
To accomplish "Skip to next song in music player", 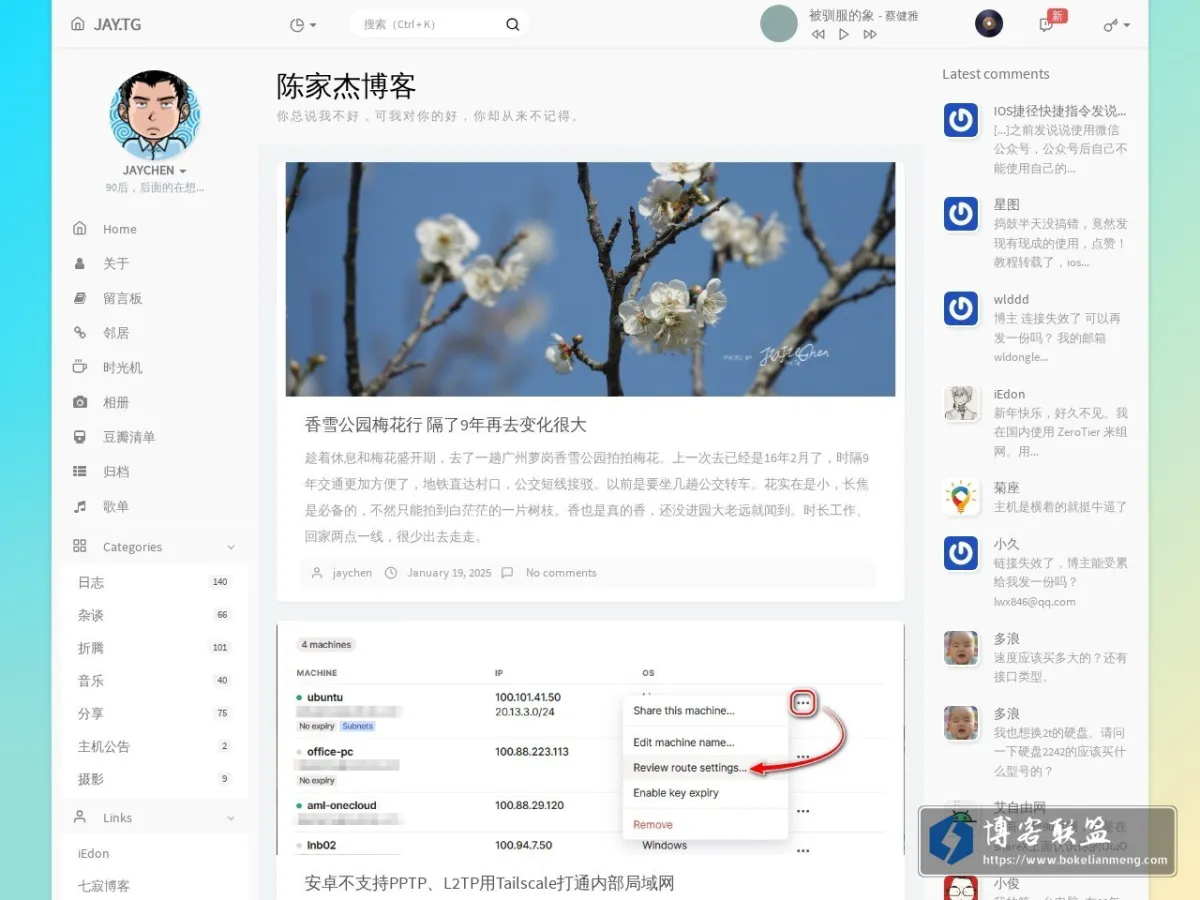I will [x=870, y=34].
